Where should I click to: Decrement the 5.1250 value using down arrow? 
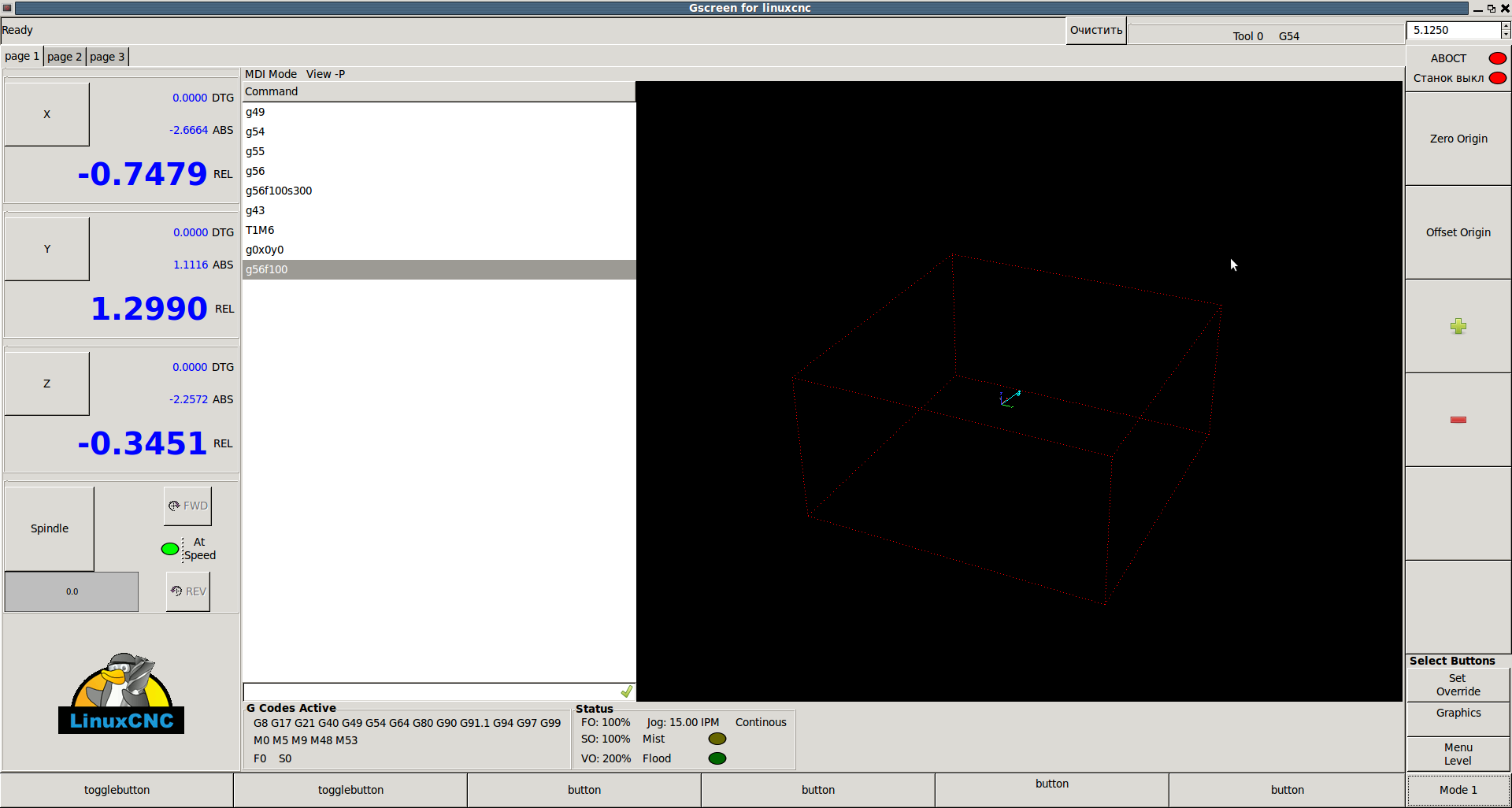click(x=1506, y=35)
